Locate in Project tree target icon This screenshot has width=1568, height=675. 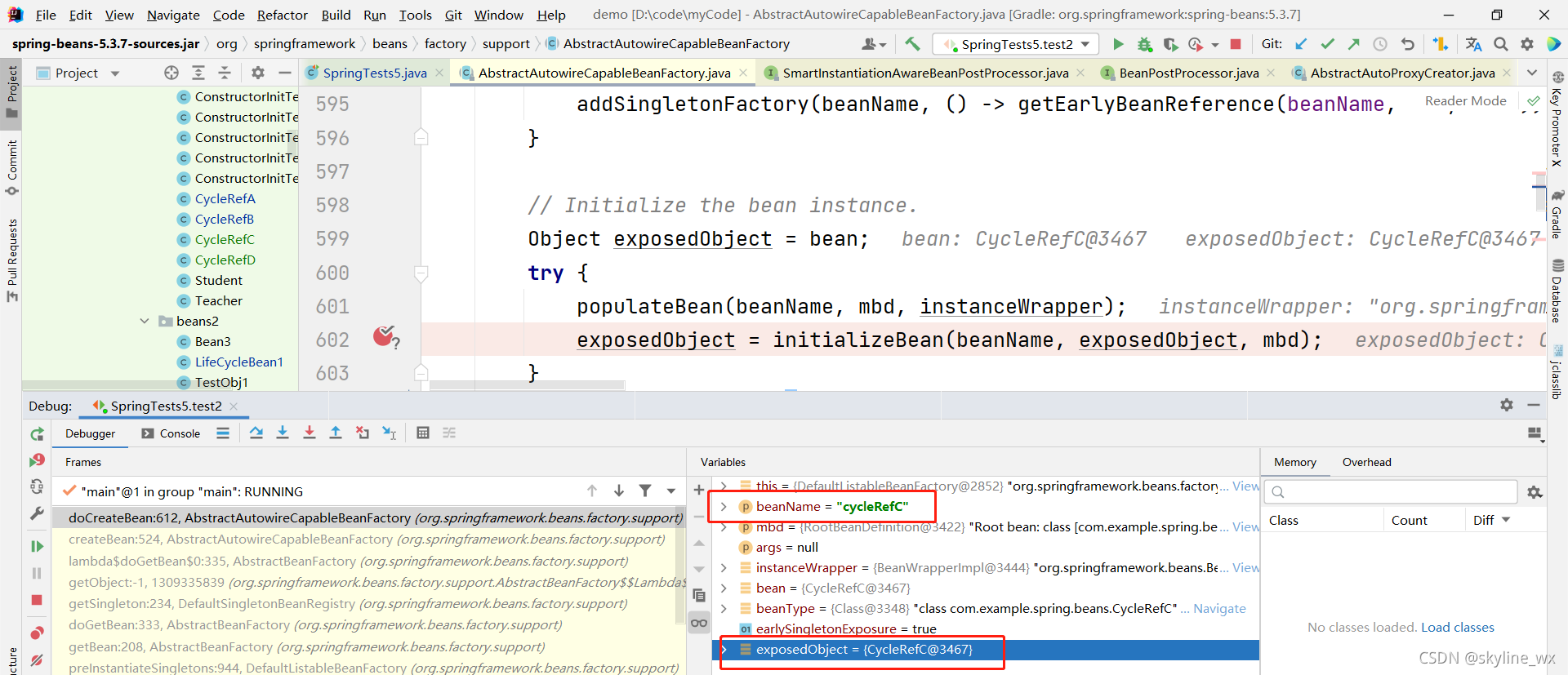click(x=171, y=73)
